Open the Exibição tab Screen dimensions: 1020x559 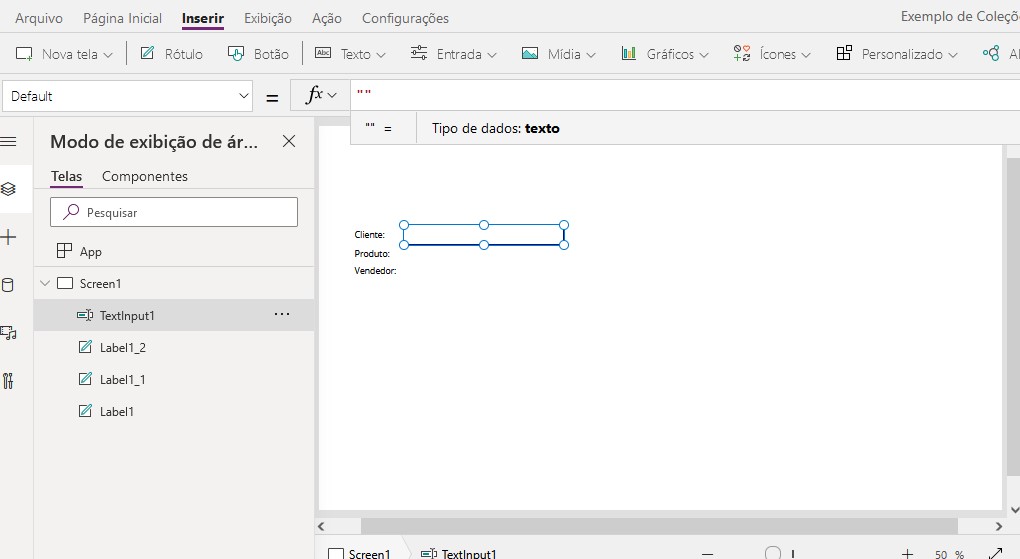coord(267,18)
